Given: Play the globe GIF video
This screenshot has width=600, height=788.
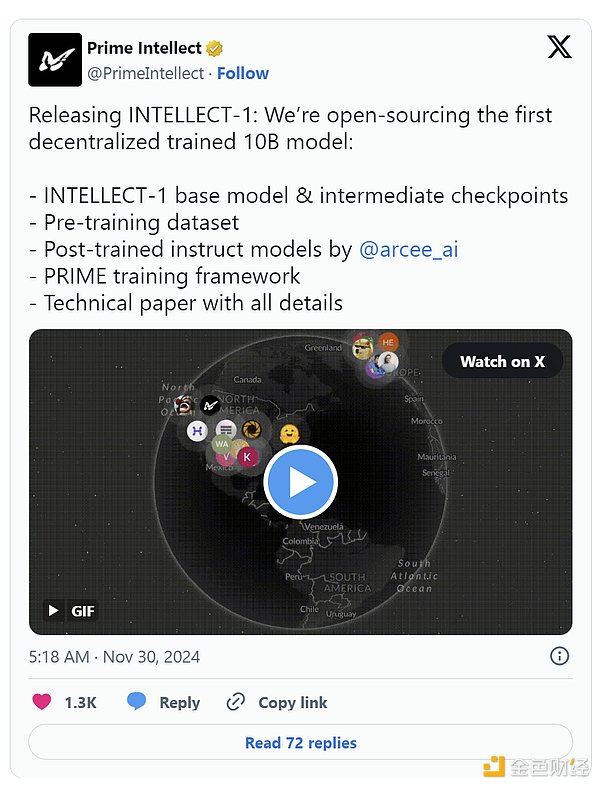Looking at the screenshot, I should [300, 482].
